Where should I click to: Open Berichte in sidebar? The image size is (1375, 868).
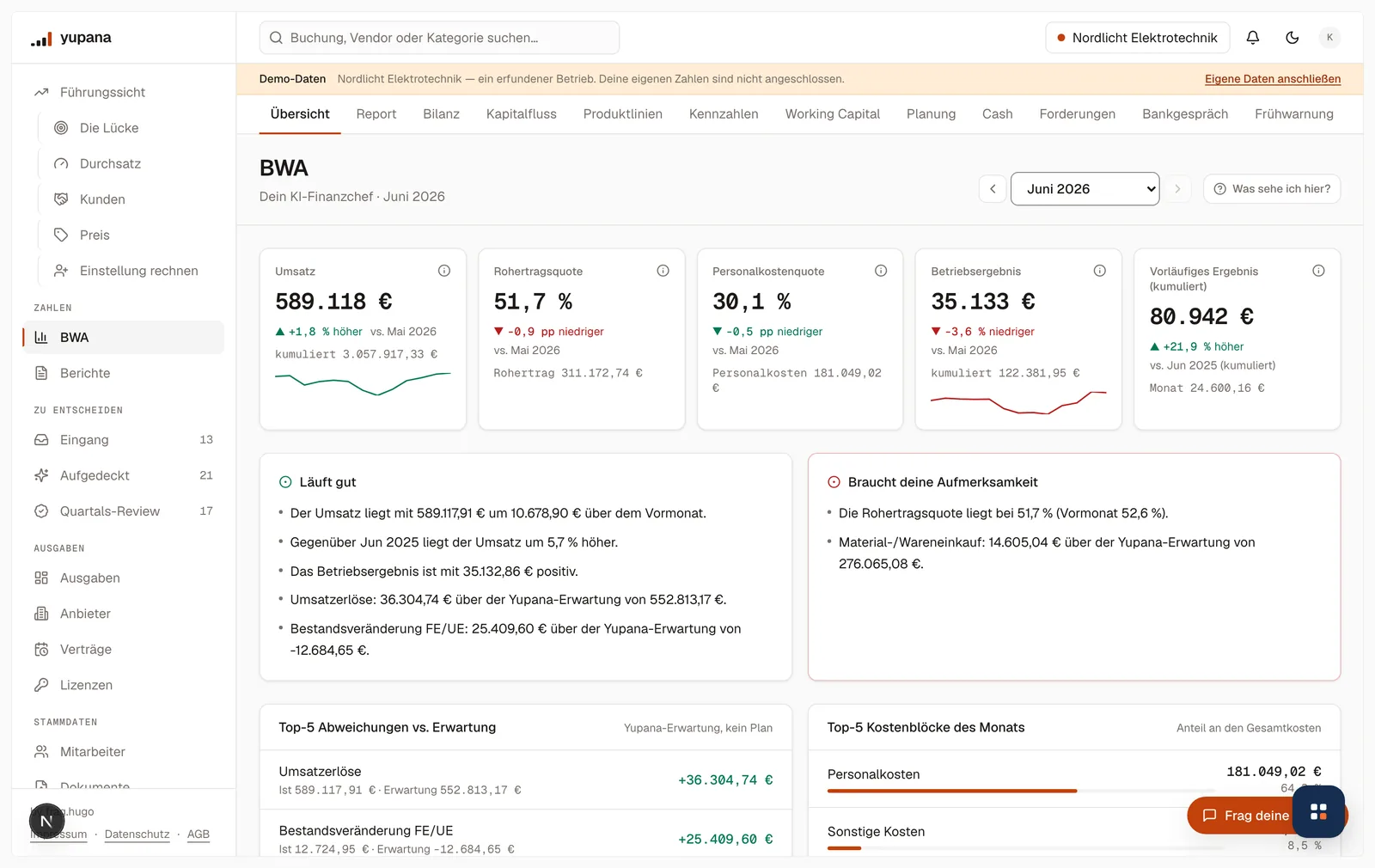point(123,373)
